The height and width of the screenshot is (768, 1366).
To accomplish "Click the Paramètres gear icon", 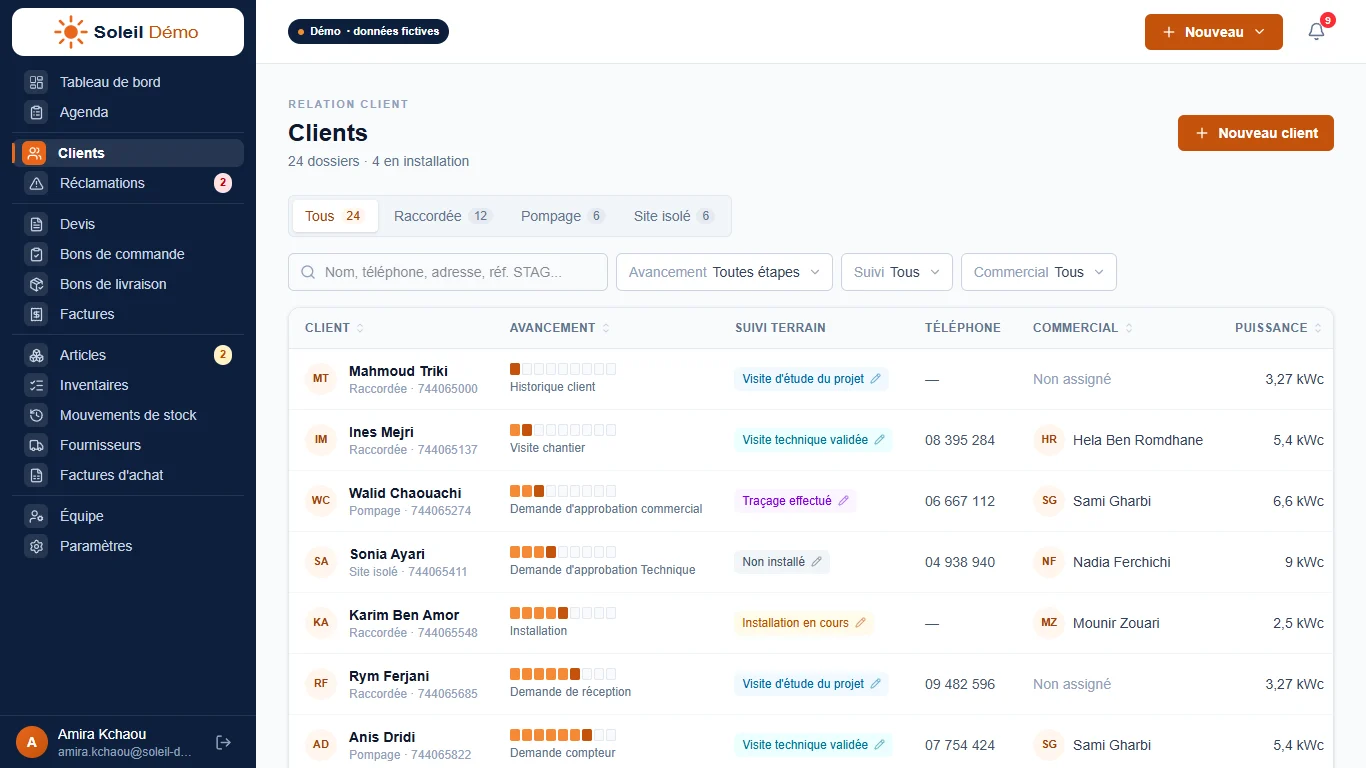I will pyautogui.click(x=36, y=546).
